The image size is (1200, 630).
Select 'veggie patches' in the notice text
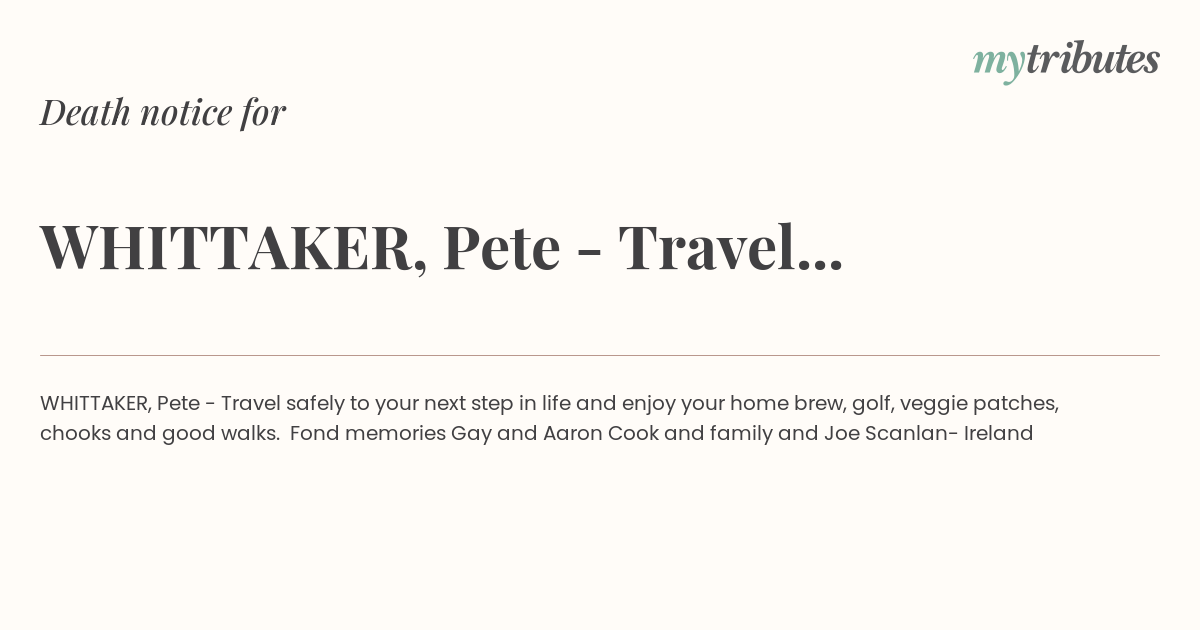pyautogui.click(x=977, y=404)
